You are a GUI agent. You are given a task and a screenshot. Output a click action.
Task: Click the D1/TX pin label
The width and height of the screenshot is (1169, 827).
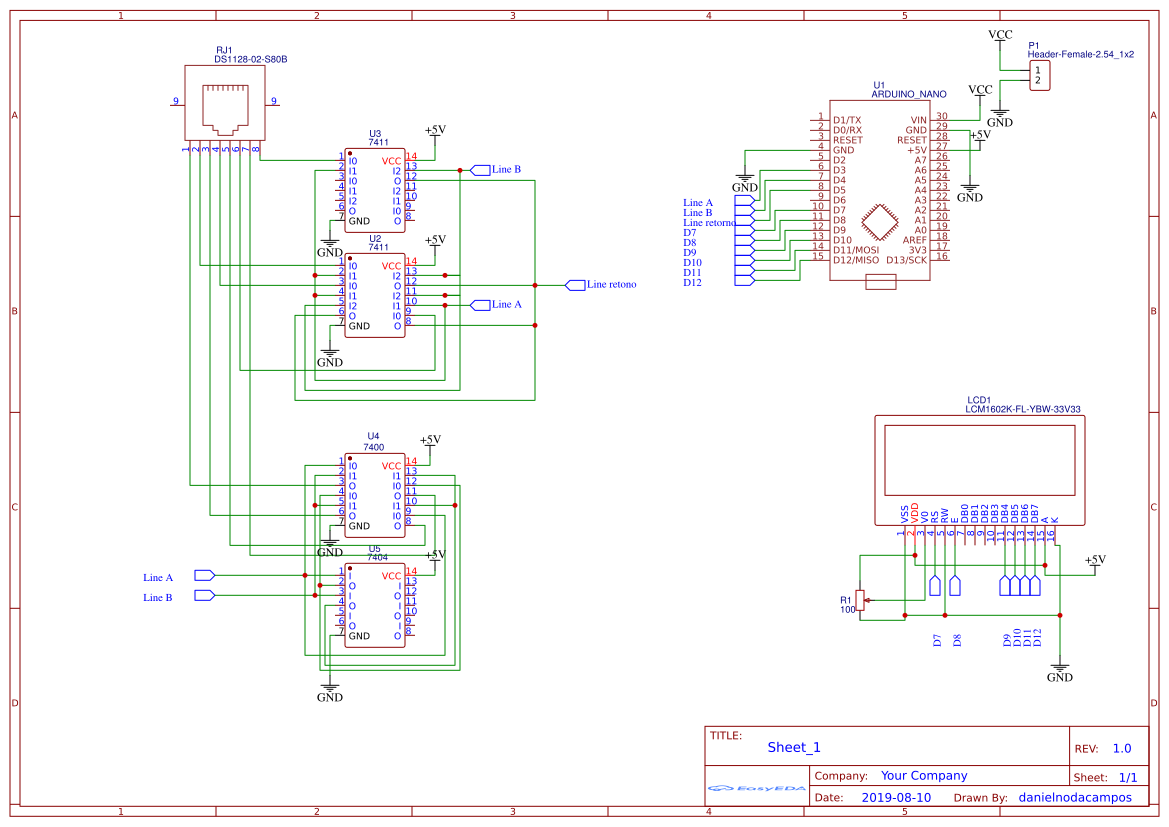click(847, 120)
